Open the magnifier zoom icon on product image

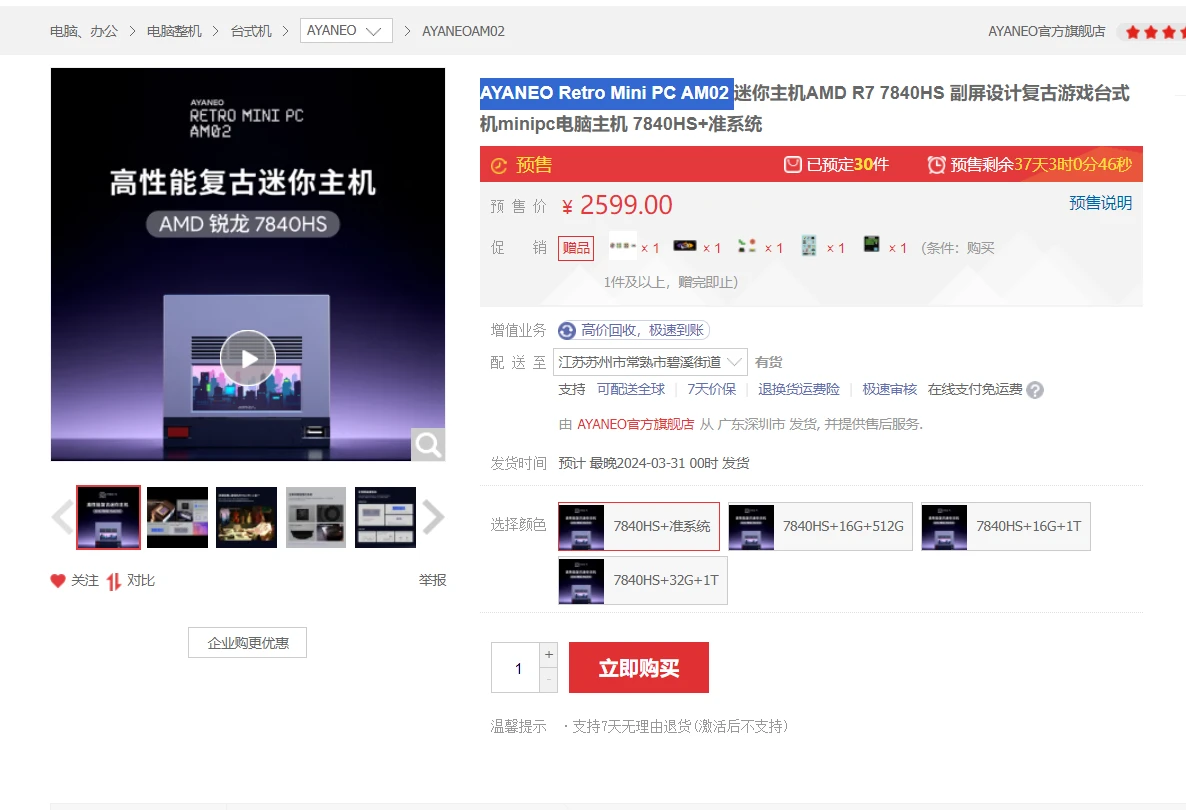pyautogui.click(x=427, y=445)
